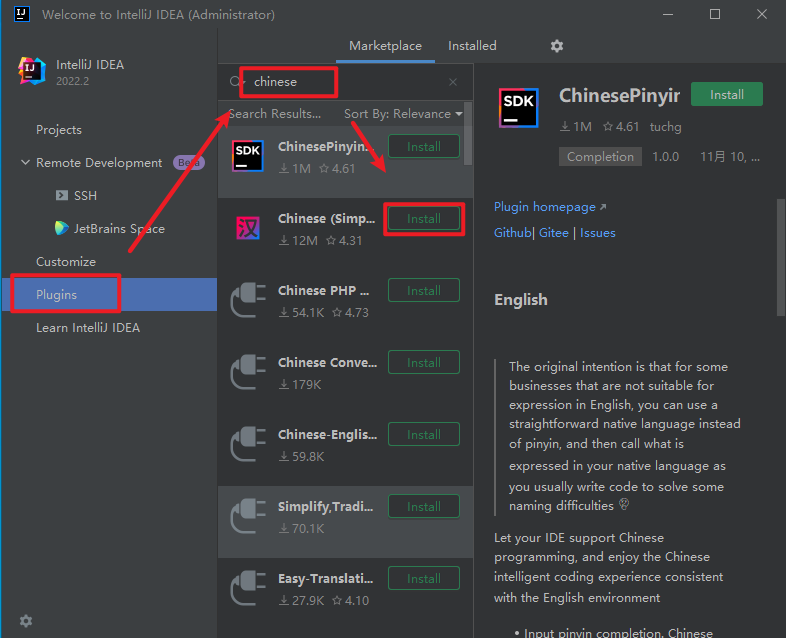
Task: Install the Simplify,Traditional plugin
Action: click(x=424, y=507)
